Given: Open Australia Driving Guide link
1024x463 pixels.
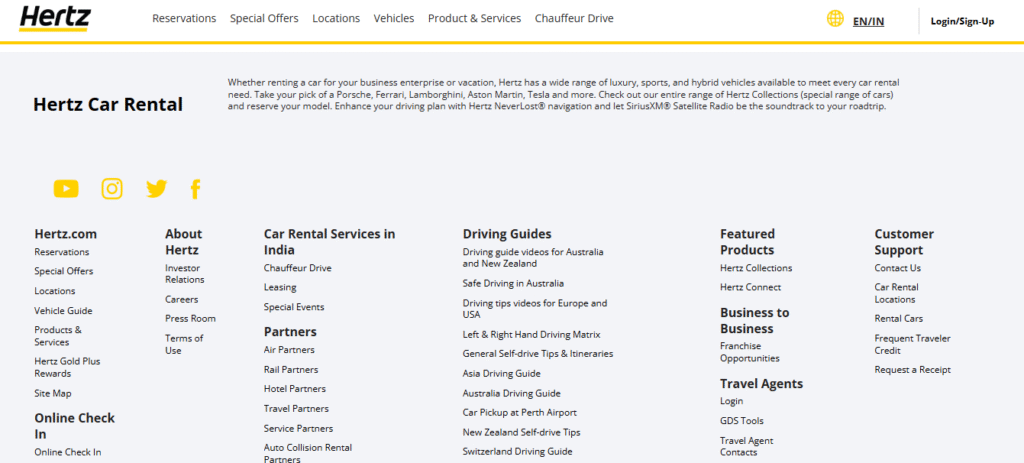Looking at the screenshot, I should click(511, 394).
